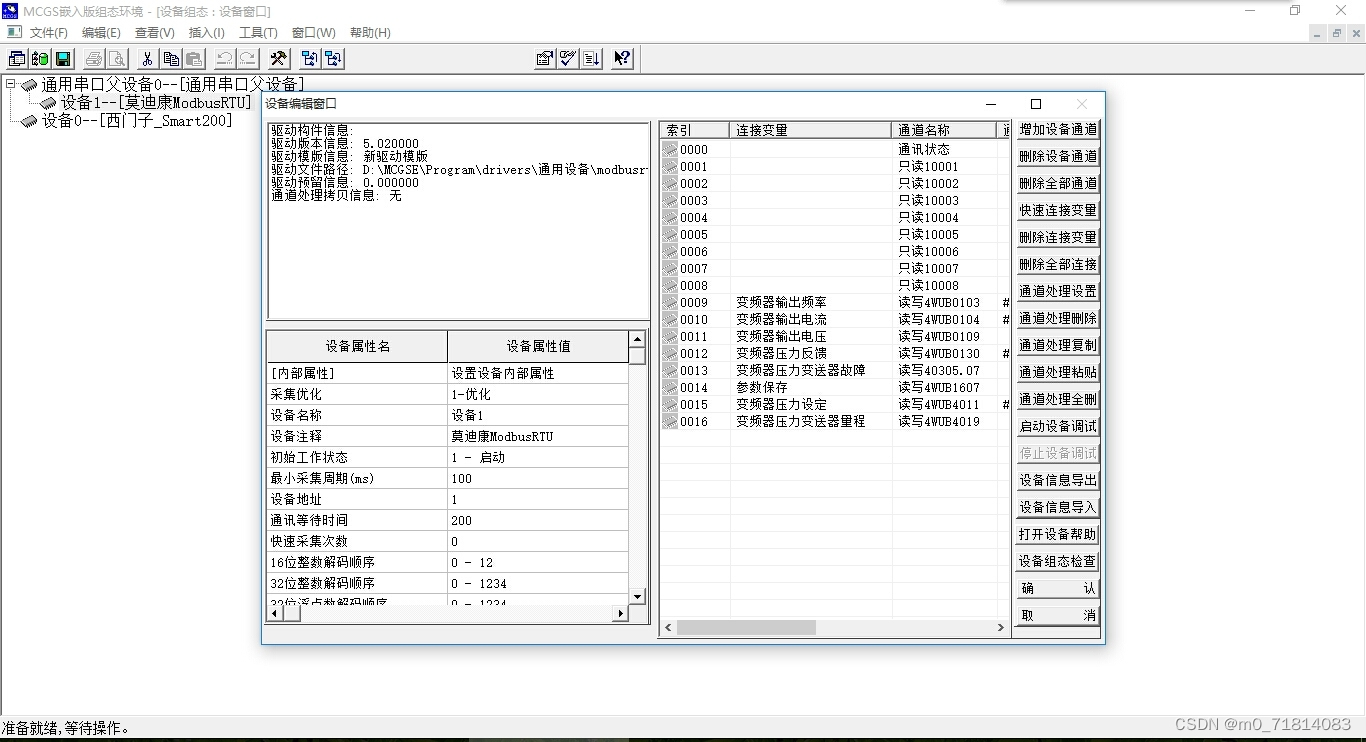The height and width of the screenshot is (742, 1366).
Task: Click the 通道处理全删 button
Action: 1058,400
